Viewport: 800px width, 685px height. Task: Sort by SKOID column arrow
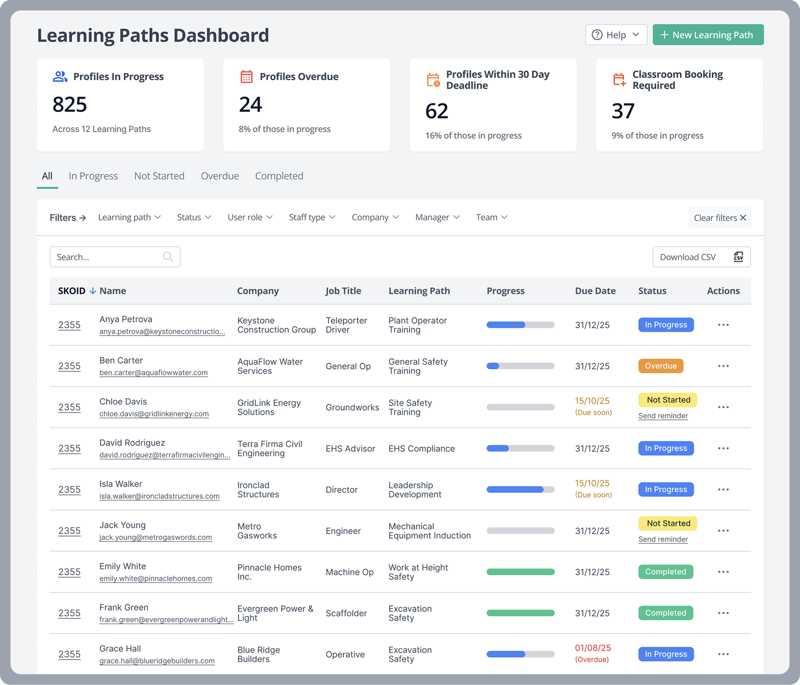click(x=93, y=291)
